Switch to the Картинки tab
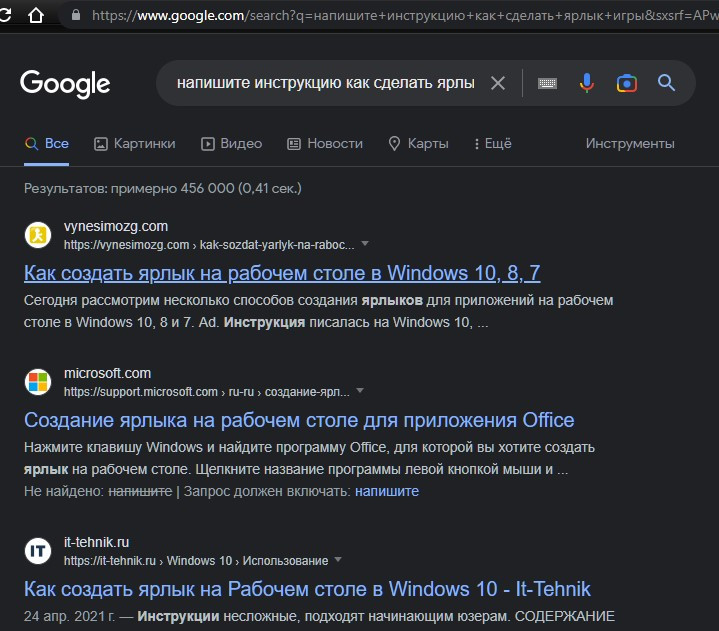Image resolution: width=719 pixels, height=631 pixels. (x=134, y=143)
